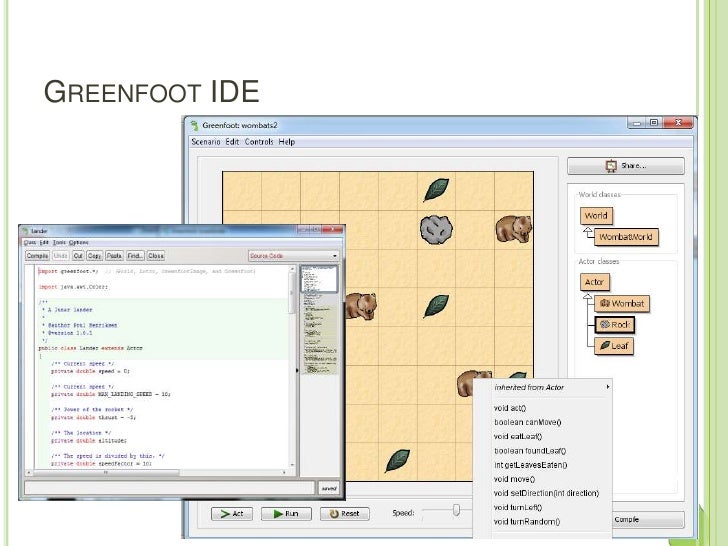Click Cut in the lander editor

click(78, 256)
